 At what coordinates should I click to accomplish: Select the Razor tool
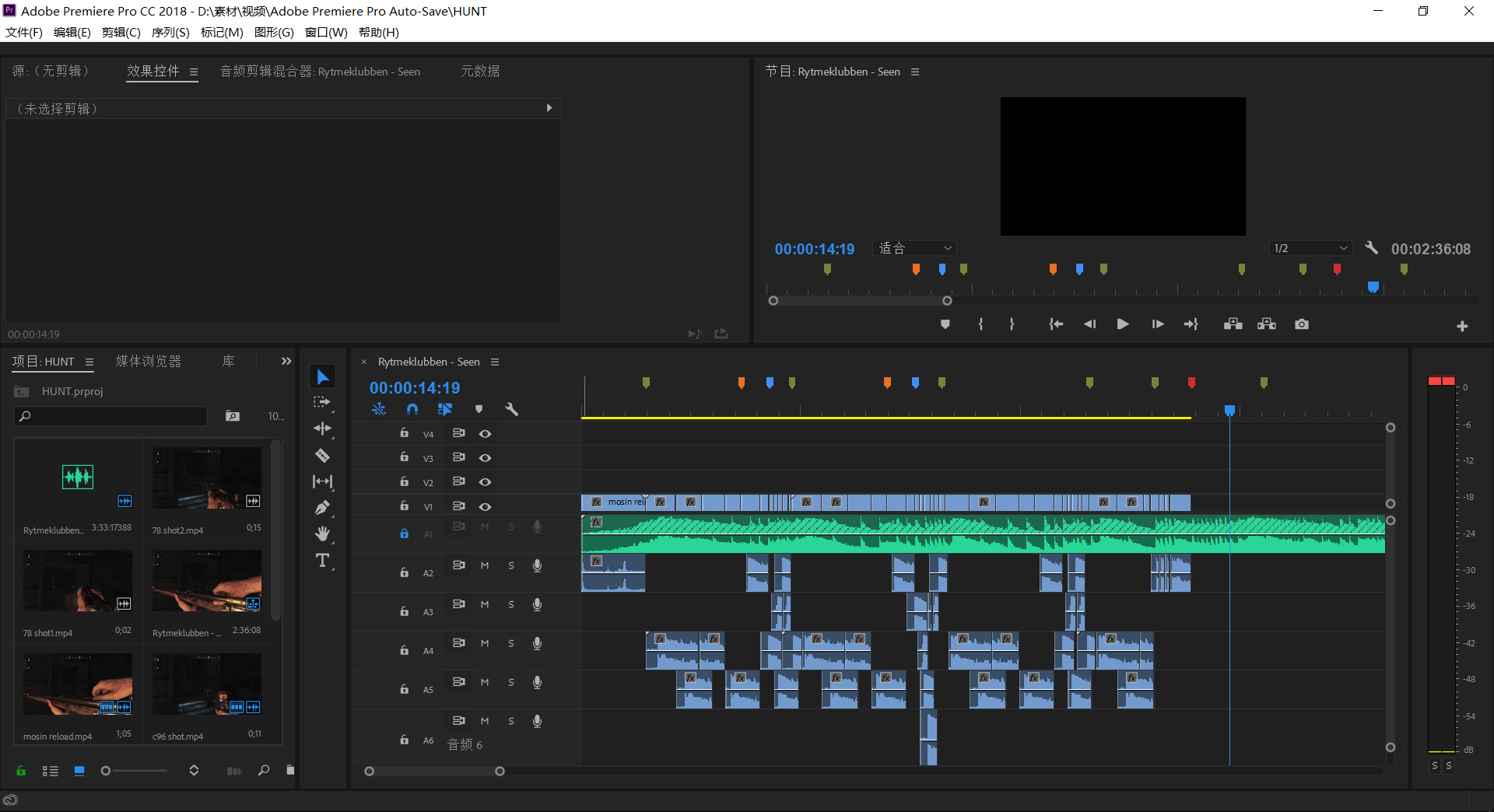tap(322, 455)
